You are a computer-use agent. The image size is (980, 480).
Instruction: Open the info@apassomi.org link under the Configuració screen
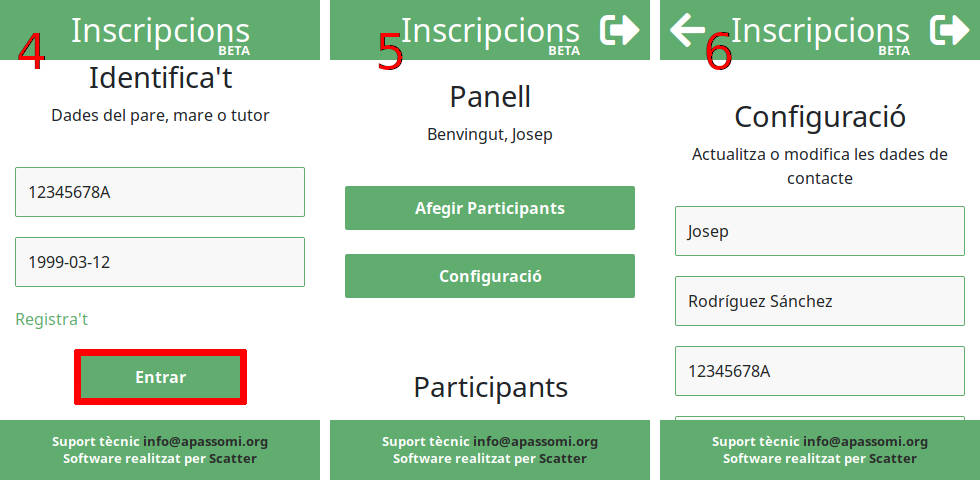[866, 442]
